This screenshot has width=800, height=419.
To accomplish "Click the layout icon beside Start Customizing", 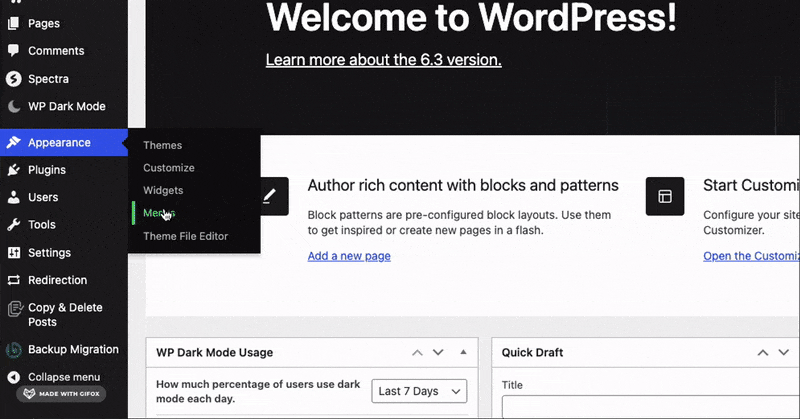I will 665,196.
